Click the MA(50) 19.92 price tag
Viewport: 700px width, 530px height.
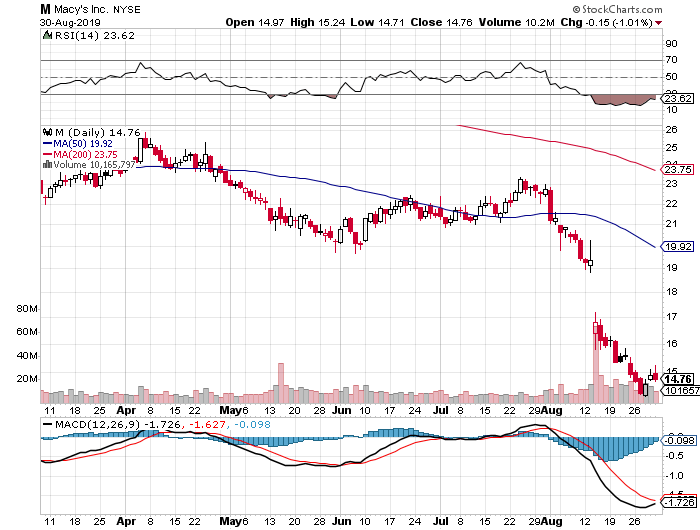pos(676,246)
